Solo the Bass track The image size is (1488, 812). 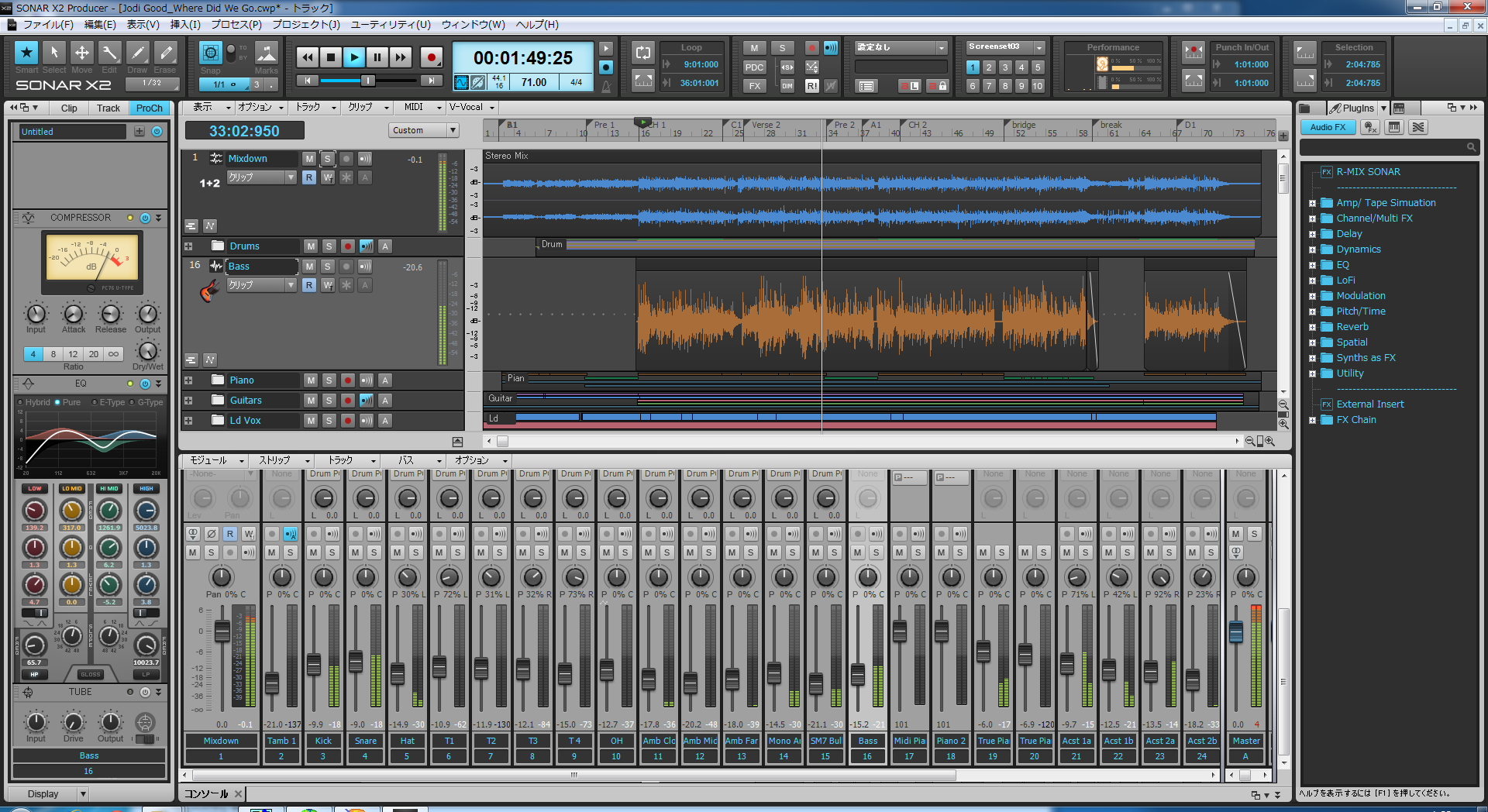(328, 267)
